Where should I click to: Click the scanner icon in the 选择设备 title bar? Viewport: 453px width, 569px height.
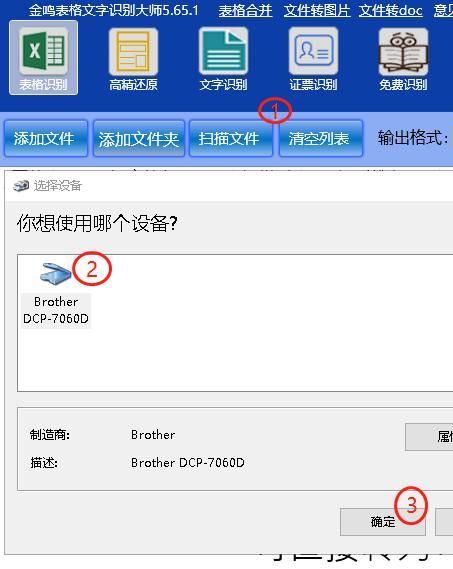point(21,185)
